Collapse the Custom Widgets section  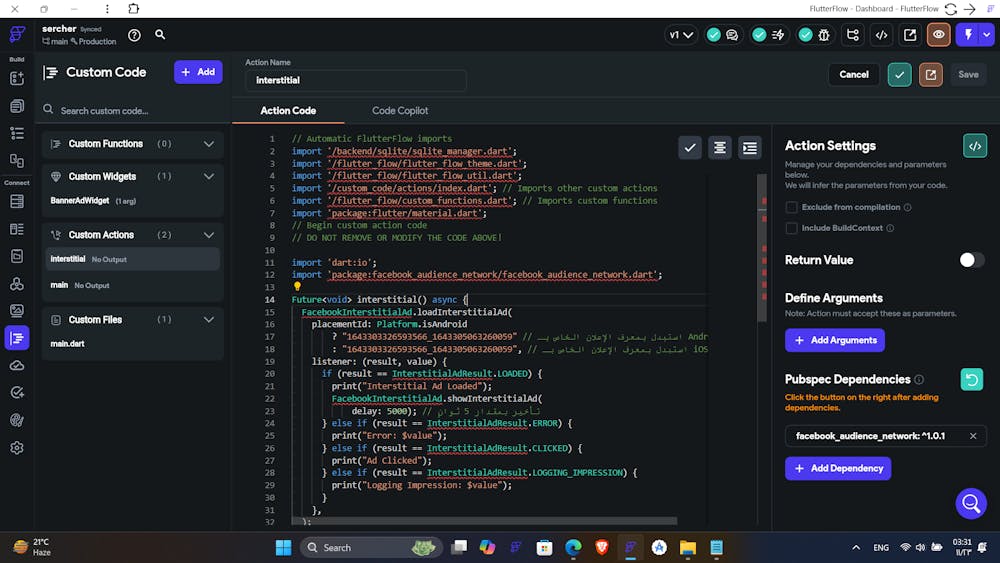209,177
